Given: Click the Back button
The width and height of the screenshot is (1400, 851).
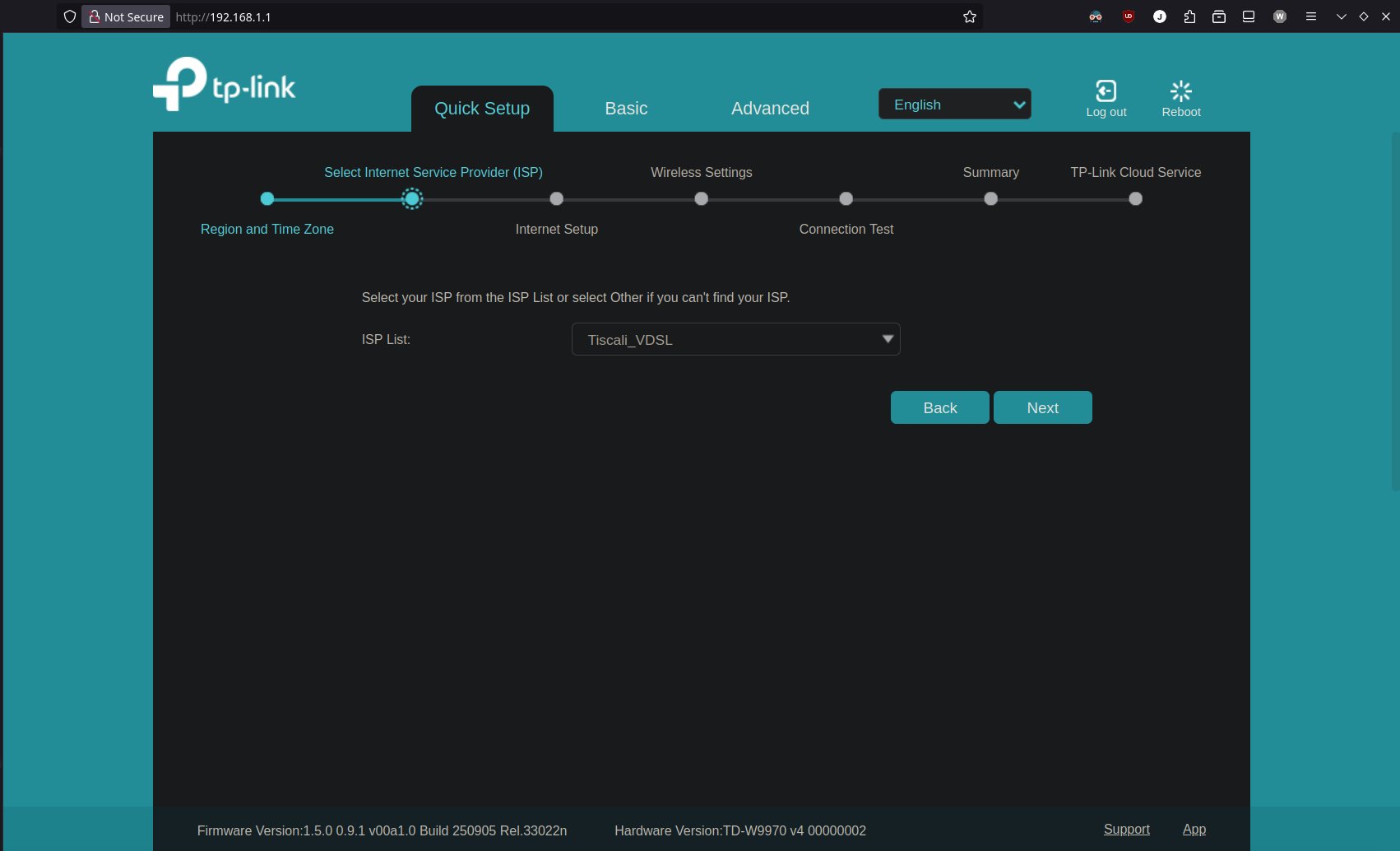Looking at the screenshot, I should (939, 407).
